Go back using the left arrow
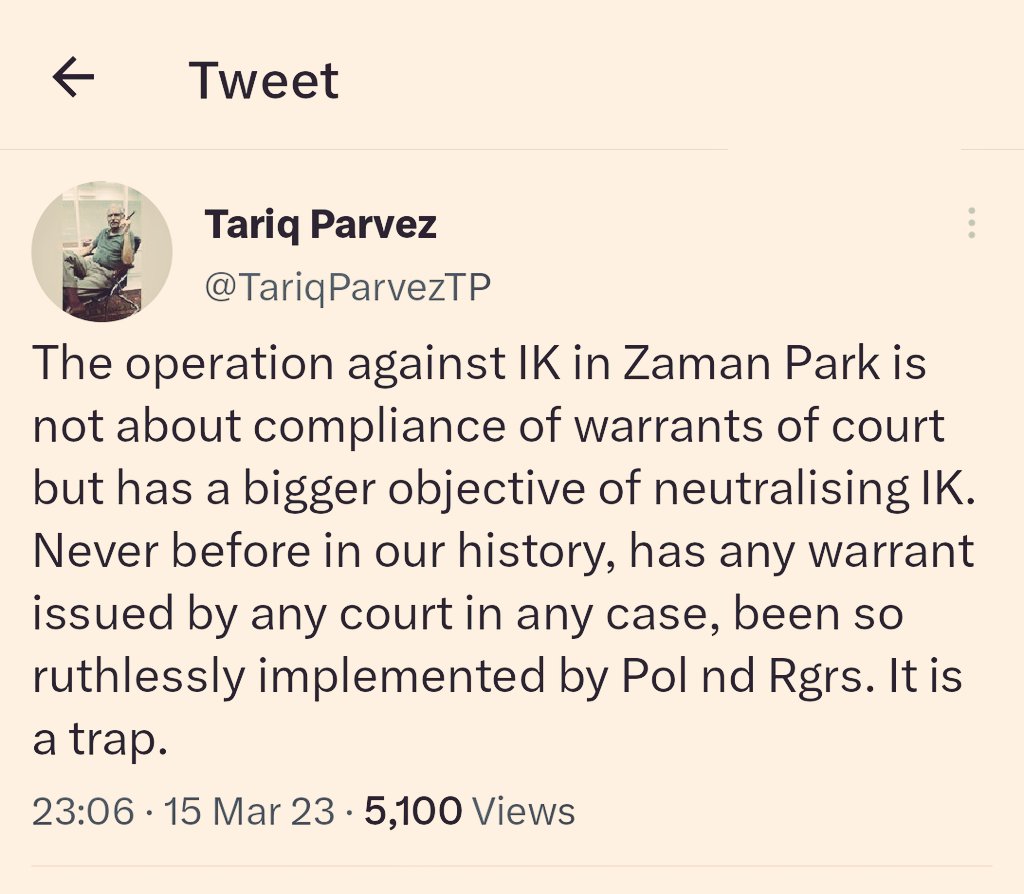The height and width of the screenshot is (894, 1024). pyautogui.click(x=73, y=78)
